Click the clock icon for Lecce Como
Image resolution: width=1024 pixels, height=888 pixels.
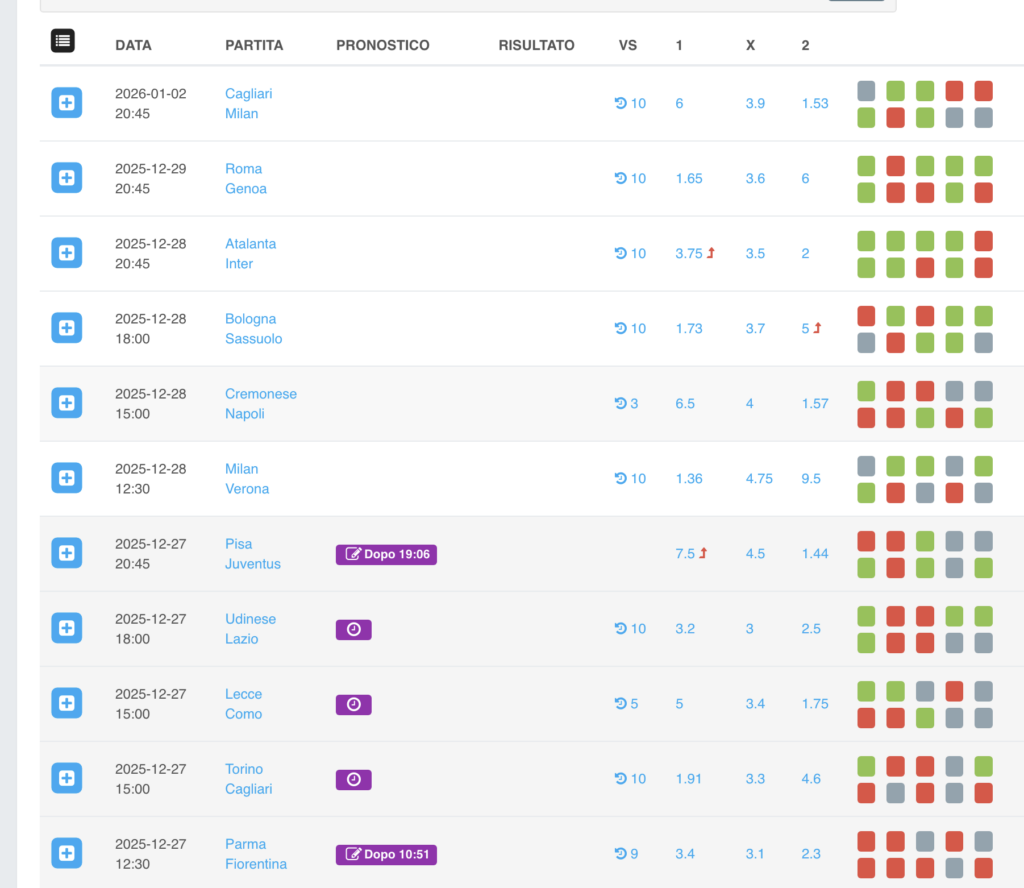pyautogui.click(x=353, y=704)
